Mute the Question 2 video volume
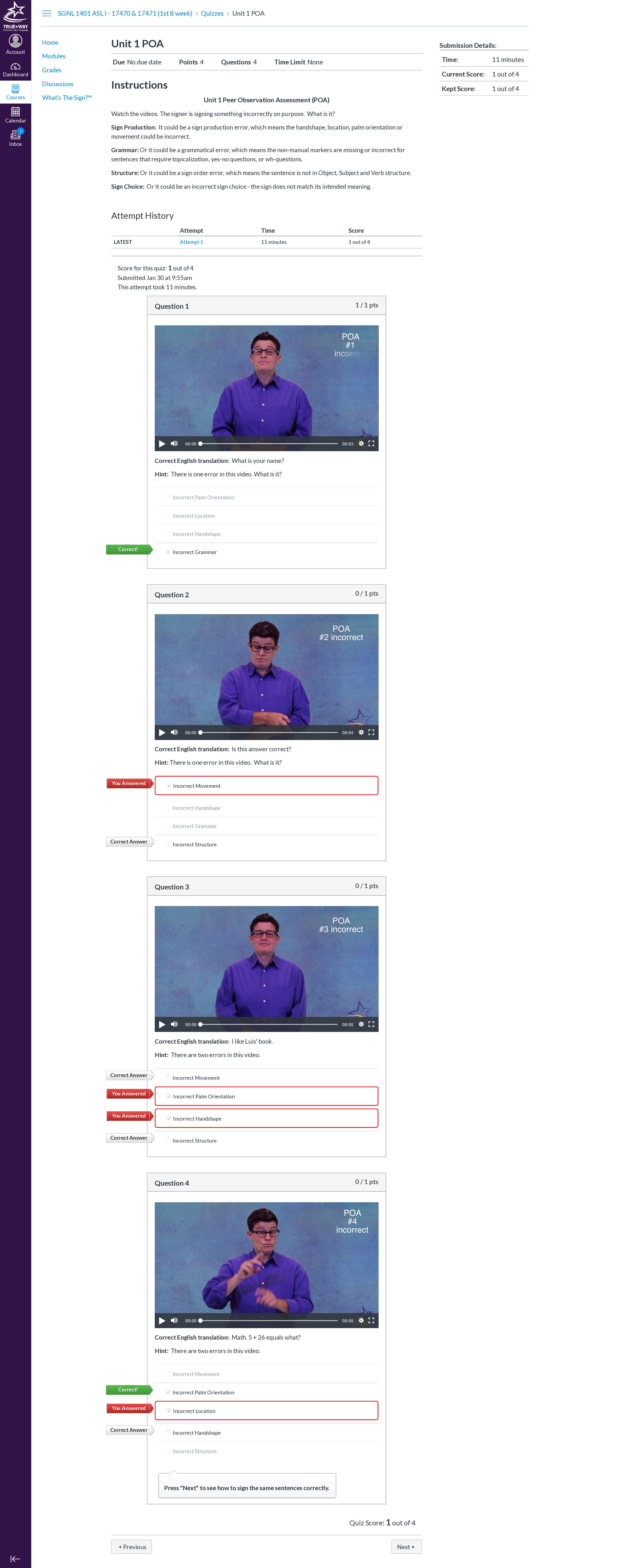The height and width of the screenshot is (1568, 628). pyautogui.click(x=174, y=732)
